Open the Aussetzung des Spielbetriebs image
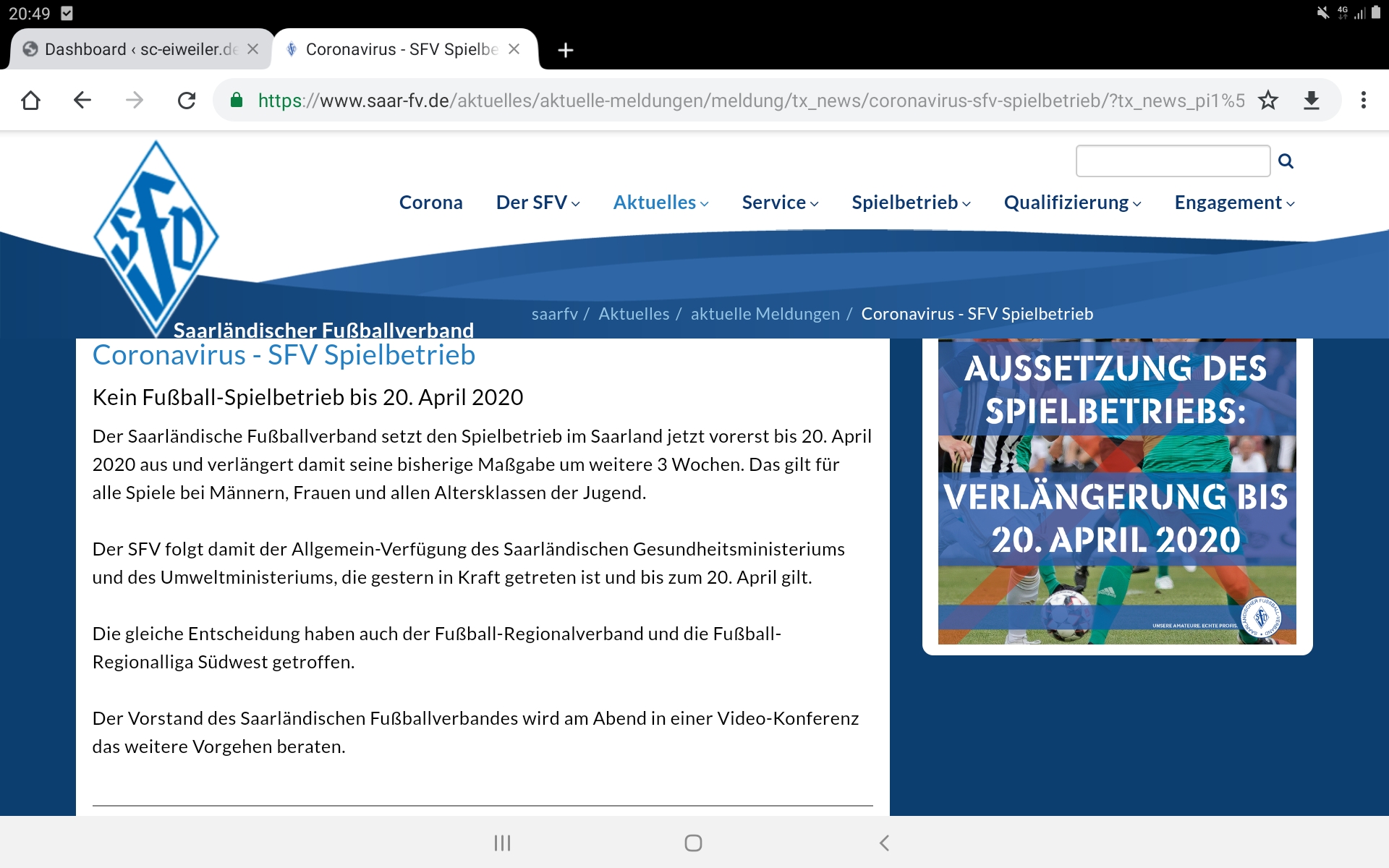1389x868 pixels. click(1116, 492)
